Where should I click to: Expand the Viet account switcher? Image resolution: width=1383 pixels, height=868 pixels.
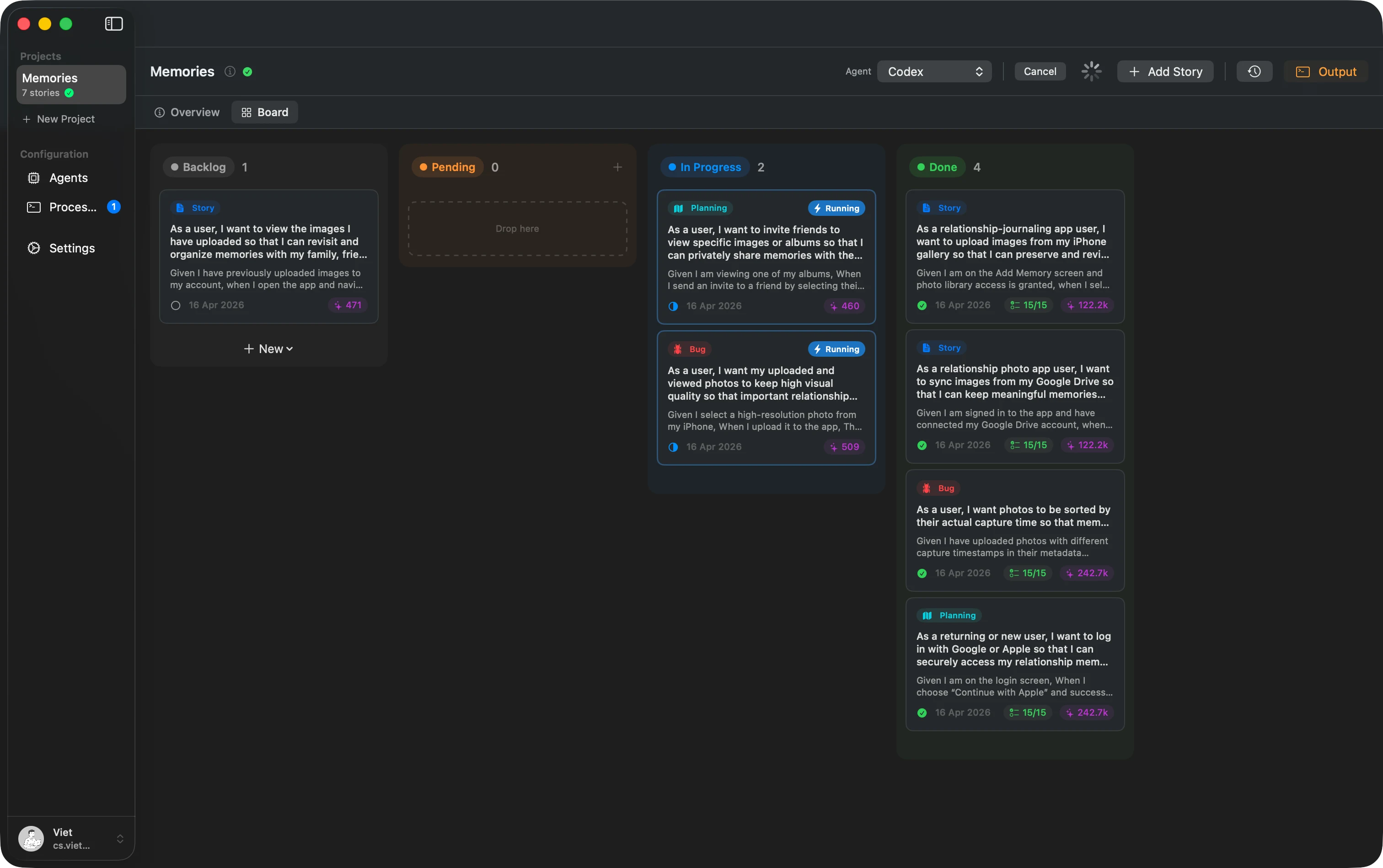120,839
